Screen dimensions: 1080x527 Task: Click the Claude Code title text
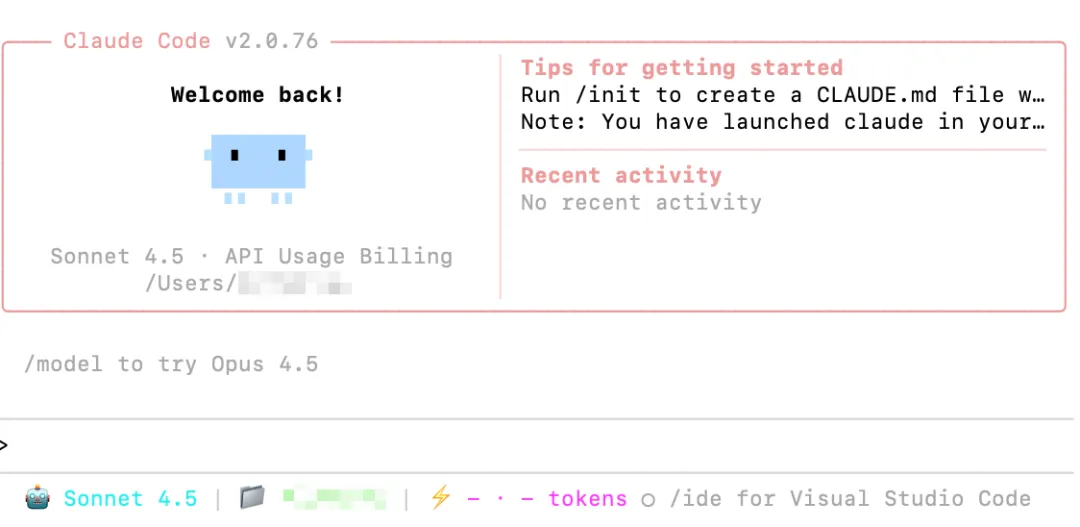137,41
